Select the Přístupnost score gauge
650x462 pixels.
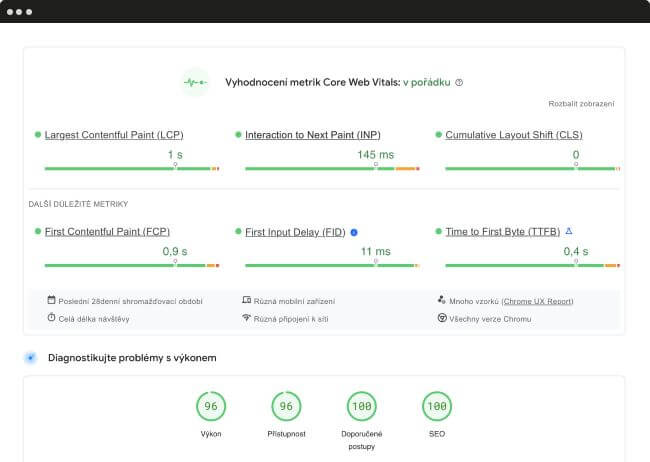(x=286, y=406)
